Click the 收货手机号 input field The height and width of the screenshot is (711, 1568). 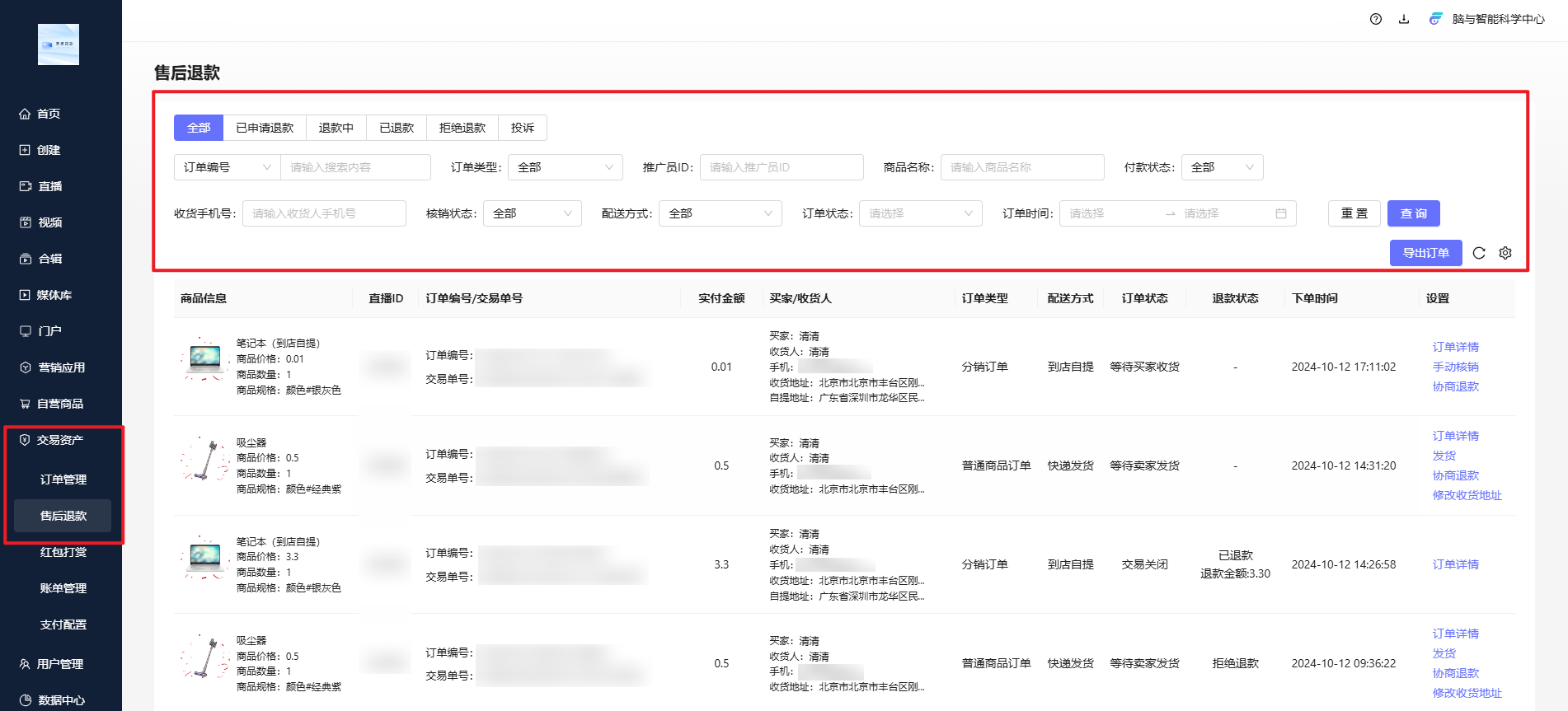pyautogui.click(x=324, y=213)
